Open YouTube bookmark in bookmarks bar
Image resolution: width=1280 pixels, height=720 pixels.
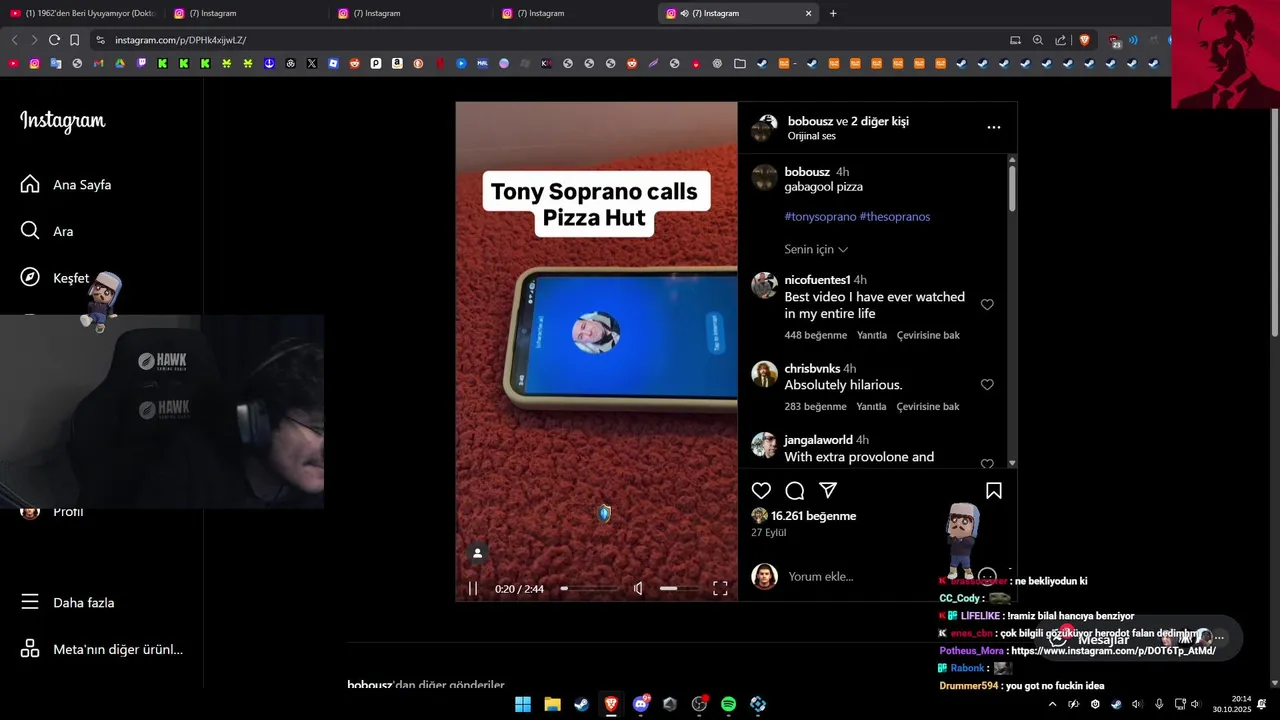click(x=13, y=63)
